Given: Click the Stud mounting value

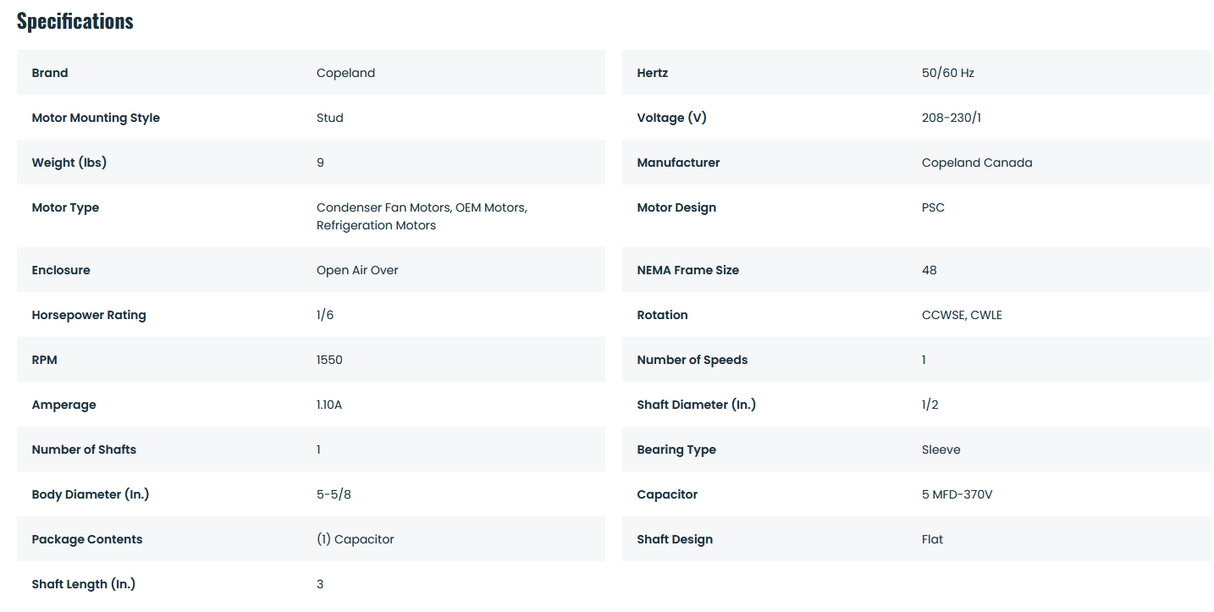Looking at the screenshot, I should (330, 118).
